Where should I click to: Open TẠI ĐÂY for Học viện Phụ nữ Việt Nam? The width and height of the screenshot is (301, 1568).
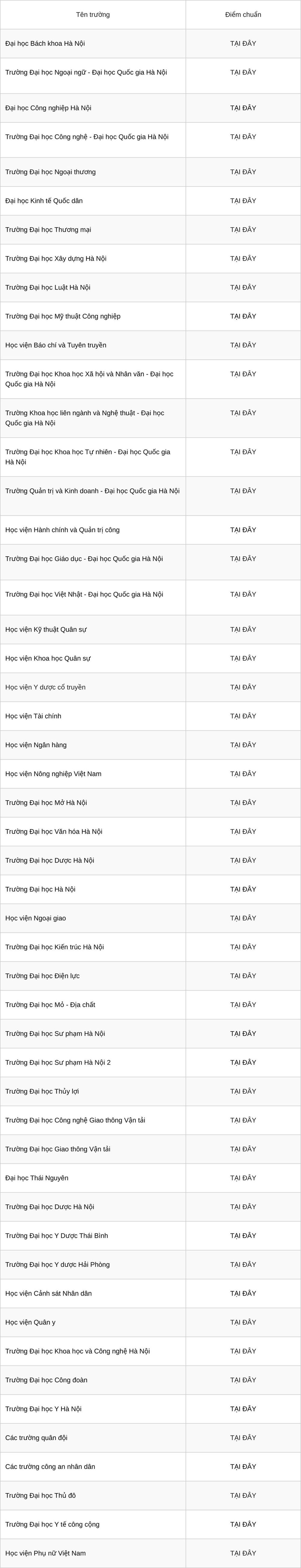[243, 1553]
